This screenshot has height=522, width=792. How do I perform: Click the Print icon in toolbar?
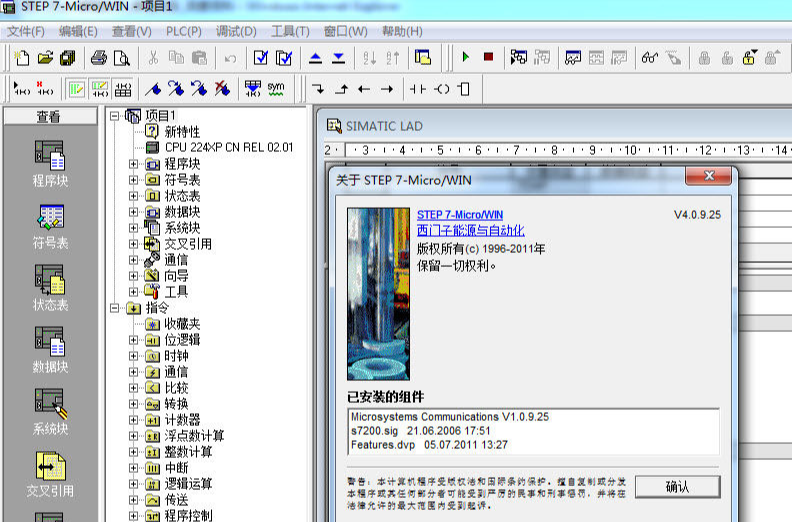click(x=99, y=58)
